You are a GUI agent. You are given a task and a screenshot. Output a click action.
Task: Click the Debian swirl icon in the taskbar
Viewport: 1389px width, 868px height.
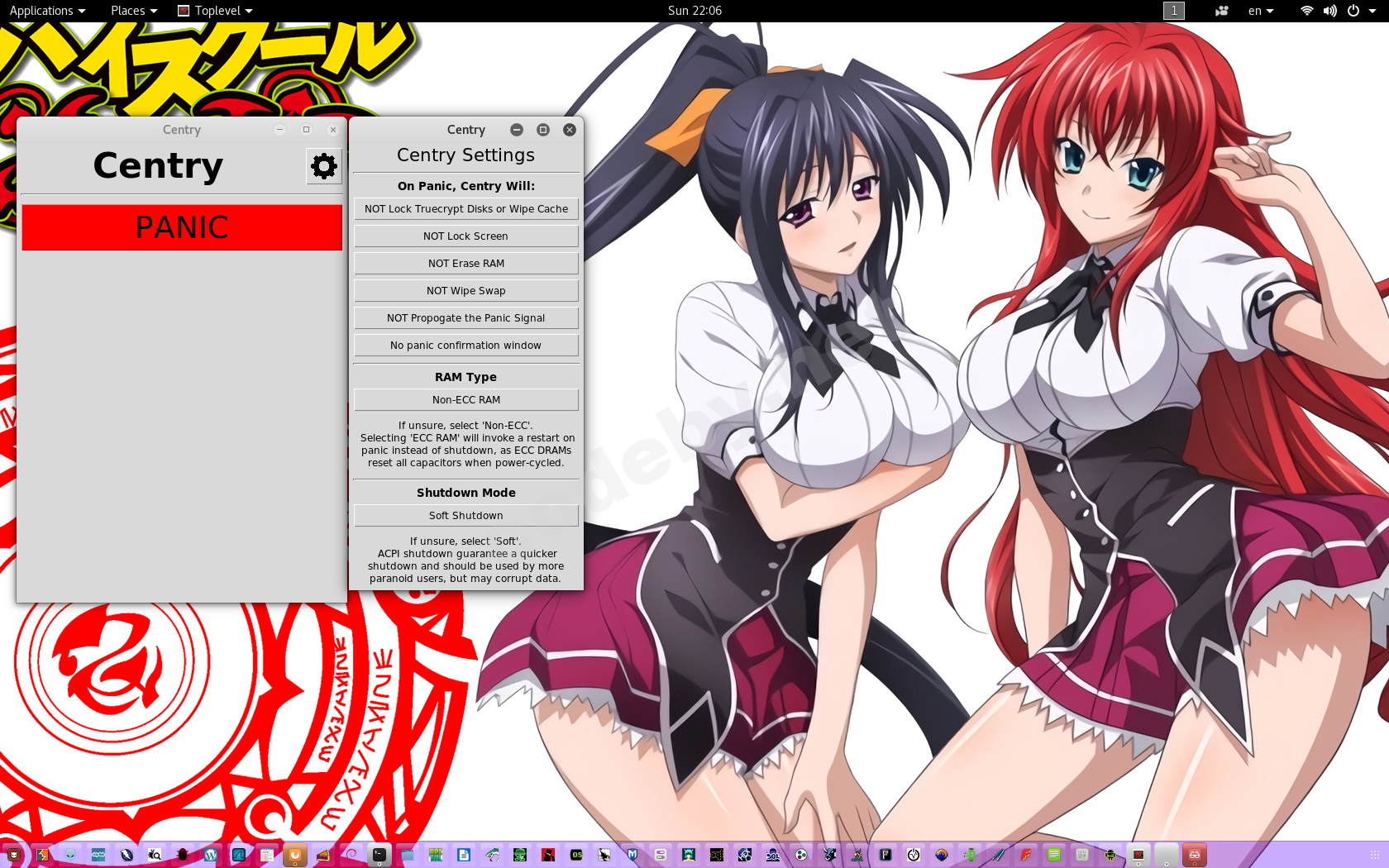[x=351, y=855]
